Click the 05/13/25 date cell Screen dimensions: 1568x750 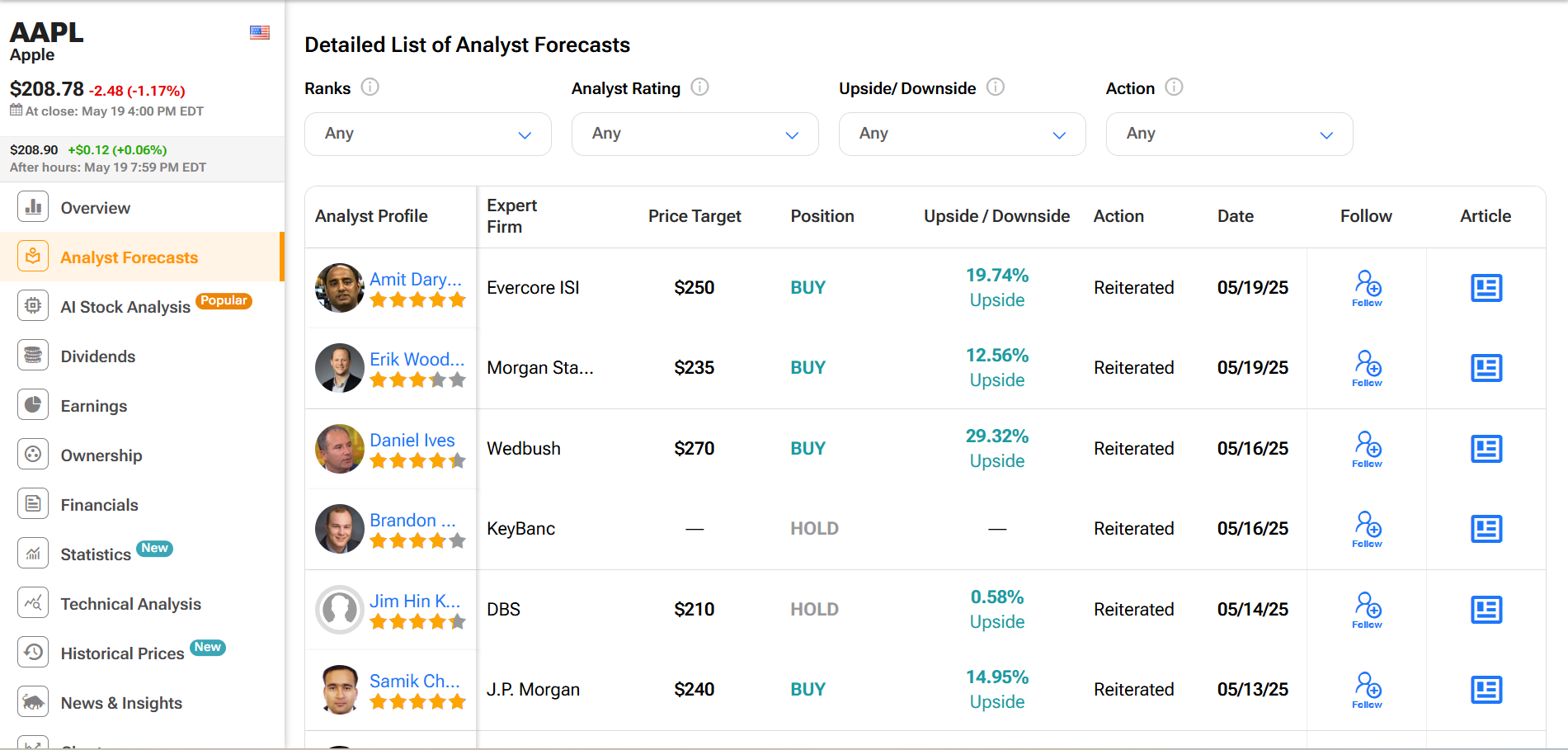pyautogui.click(x=1253, y=690)
